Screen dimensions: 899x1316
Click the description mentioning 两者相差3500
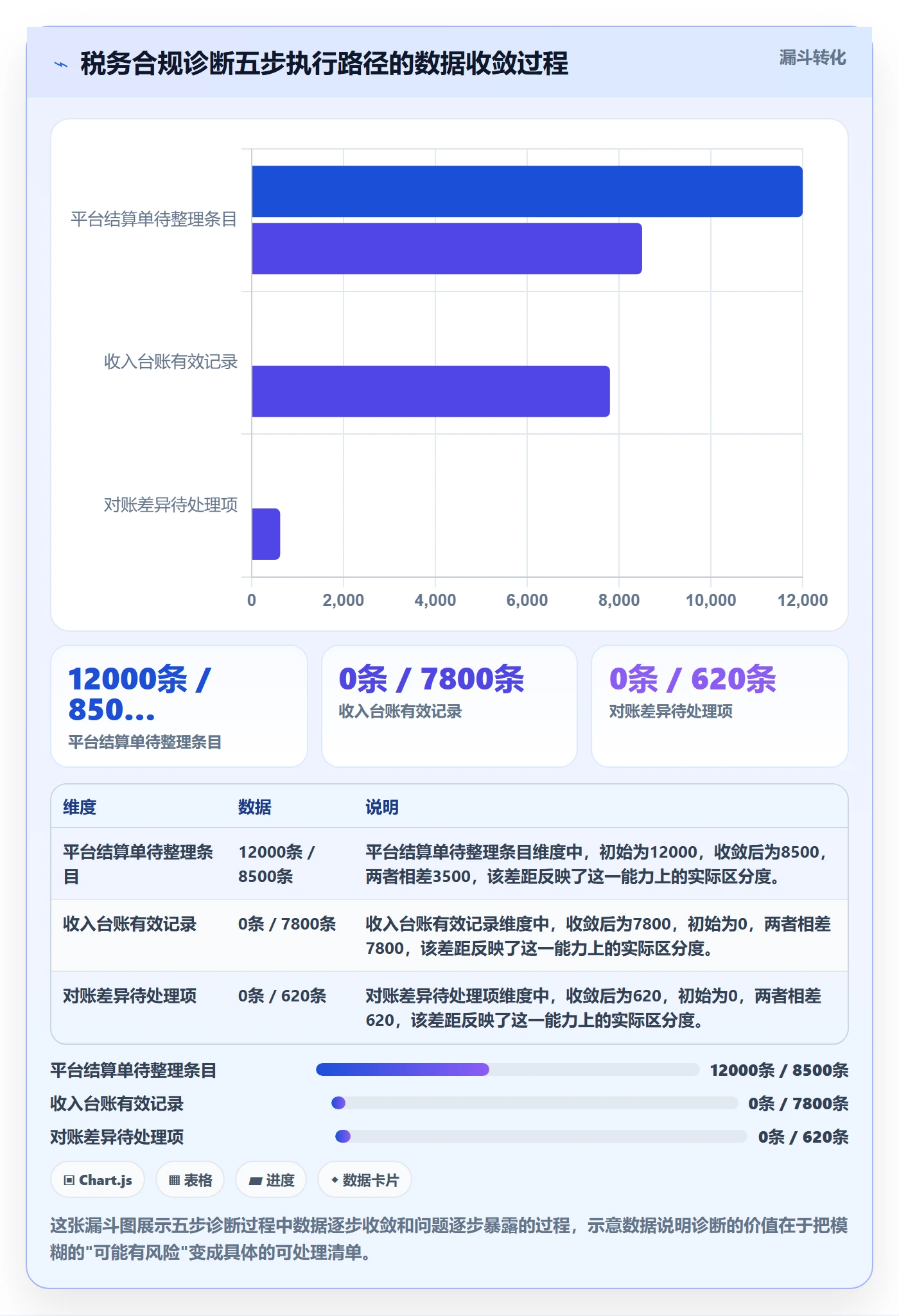(597, 864)
